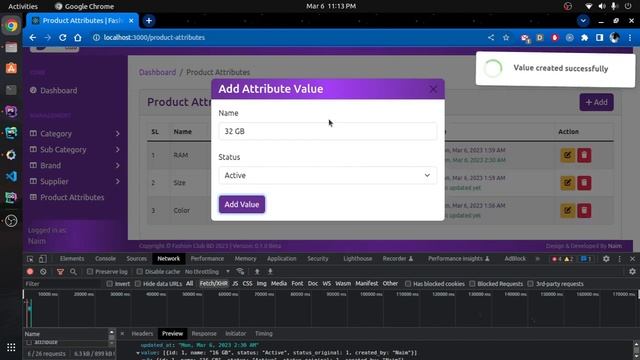
Task: Expand the Brand sidebar menu
Action: 75,166
